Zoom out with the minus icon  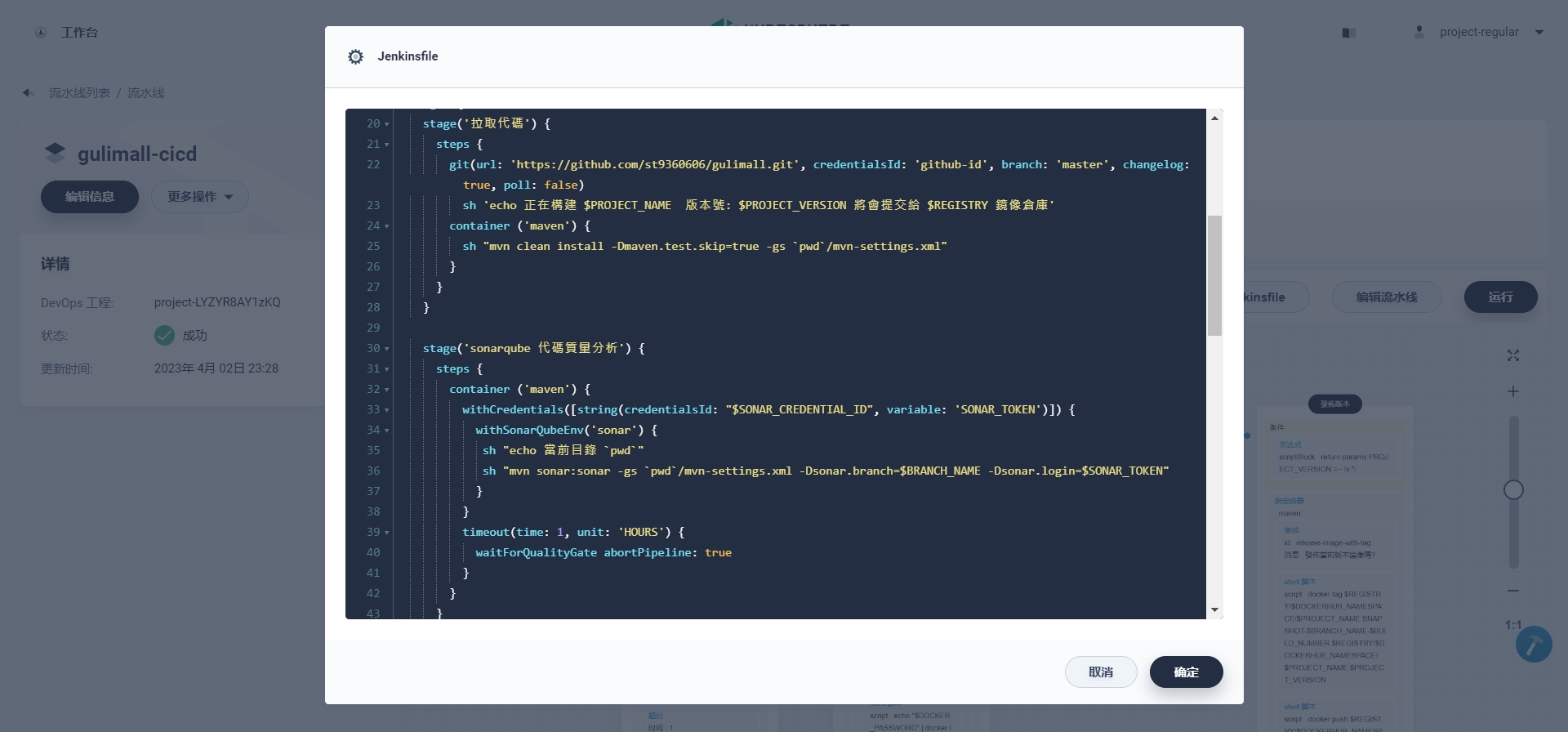click(x=1513, y=591)
